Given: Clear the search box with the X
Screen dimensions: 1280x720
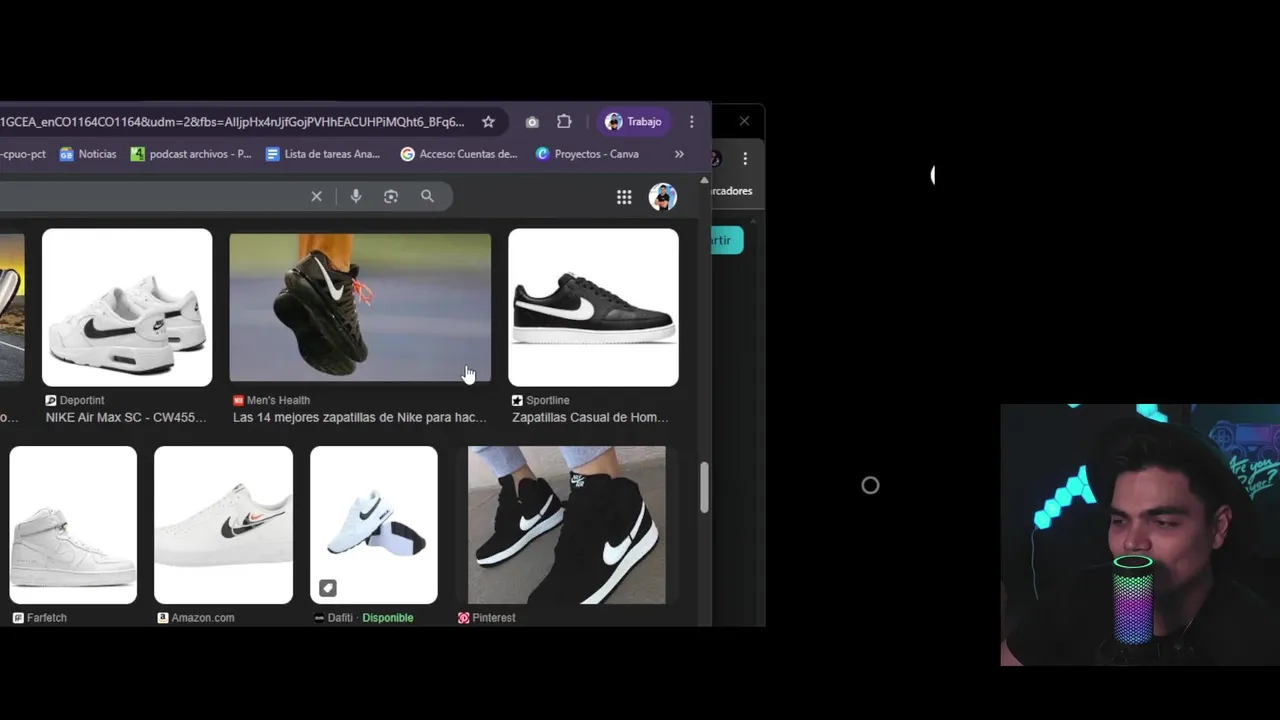Looking at the screenshot, I should 316,196.
